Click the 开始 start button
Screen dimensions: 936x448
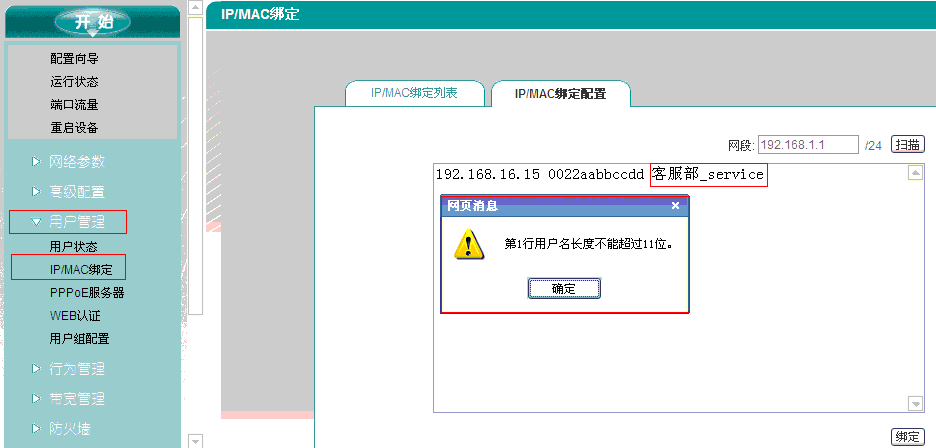pos(91,22)
